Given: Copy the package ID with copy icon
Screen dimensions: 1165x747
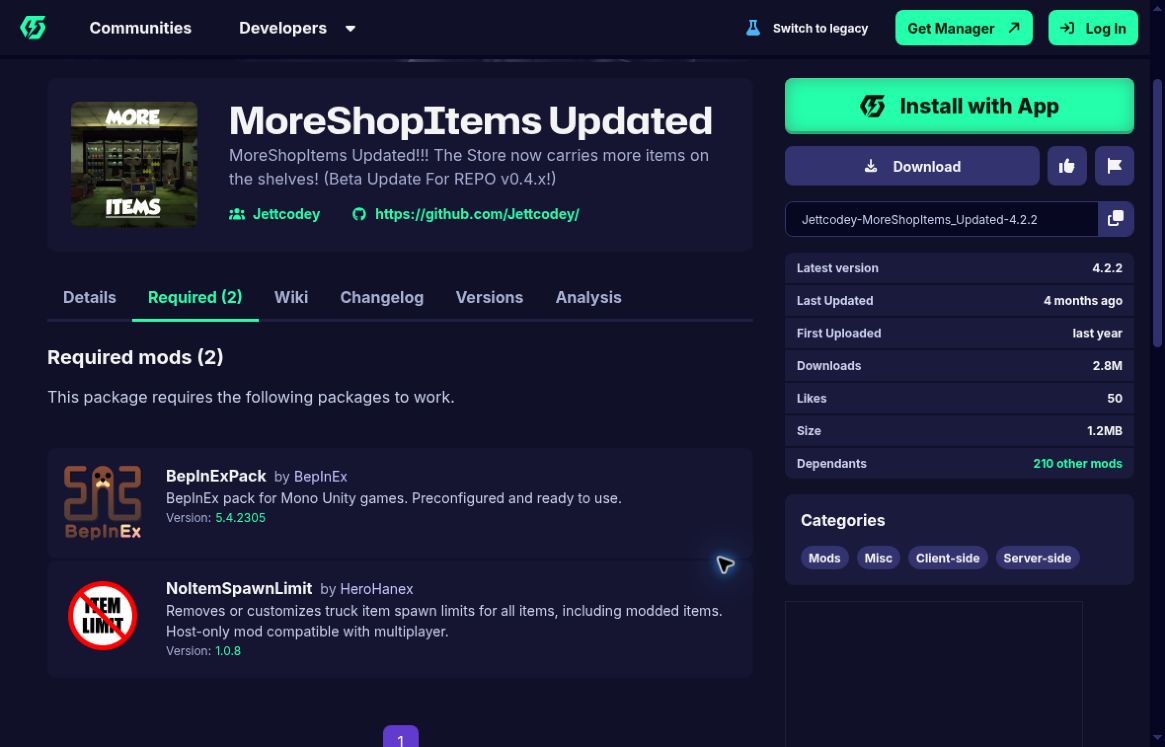Looking at the screenshot, I should 1115,219.
